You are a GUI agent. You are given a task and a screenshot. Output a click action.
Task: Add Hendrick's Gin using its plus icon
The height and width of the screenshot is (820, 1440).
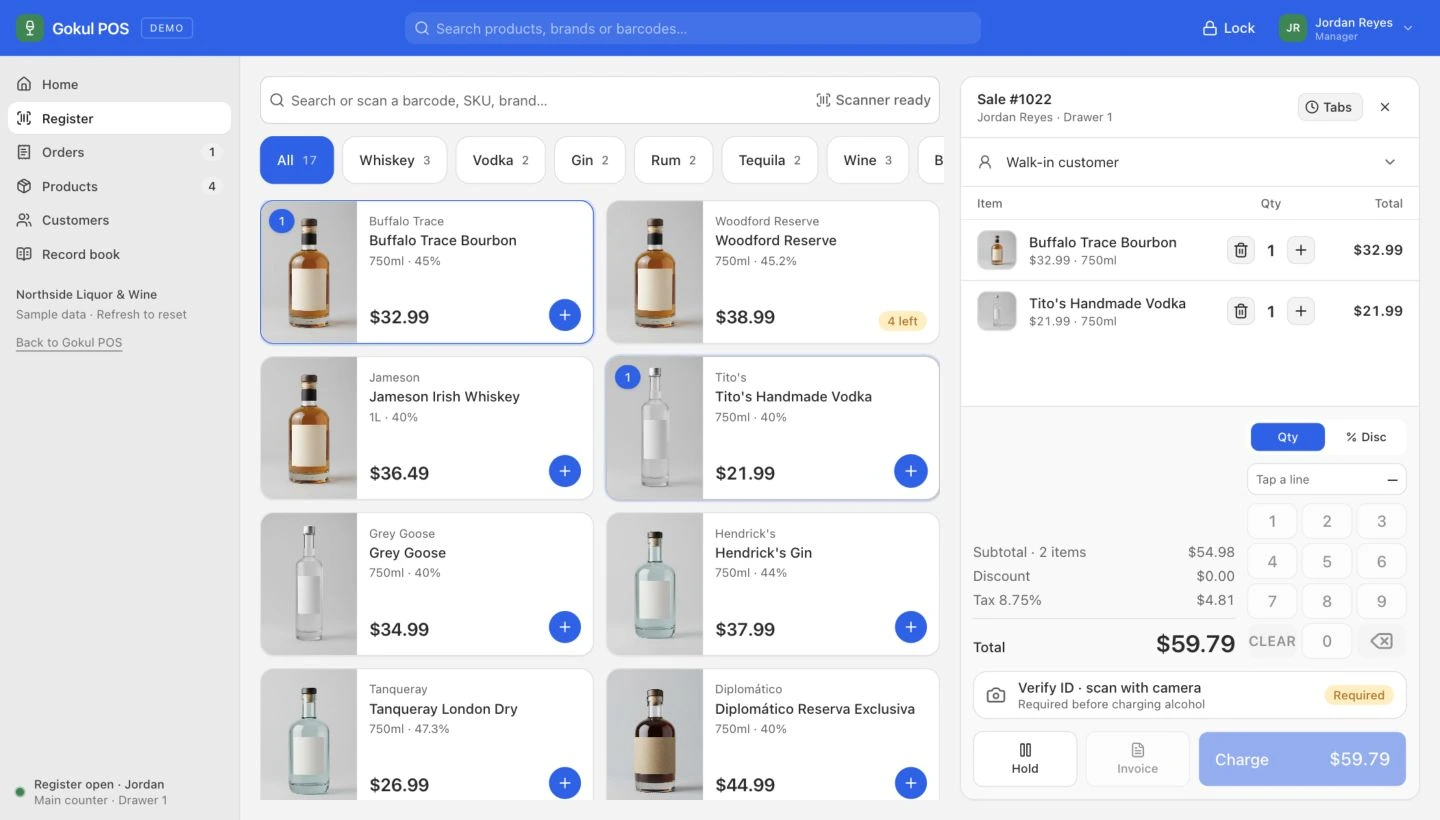[x=911, y=627]
